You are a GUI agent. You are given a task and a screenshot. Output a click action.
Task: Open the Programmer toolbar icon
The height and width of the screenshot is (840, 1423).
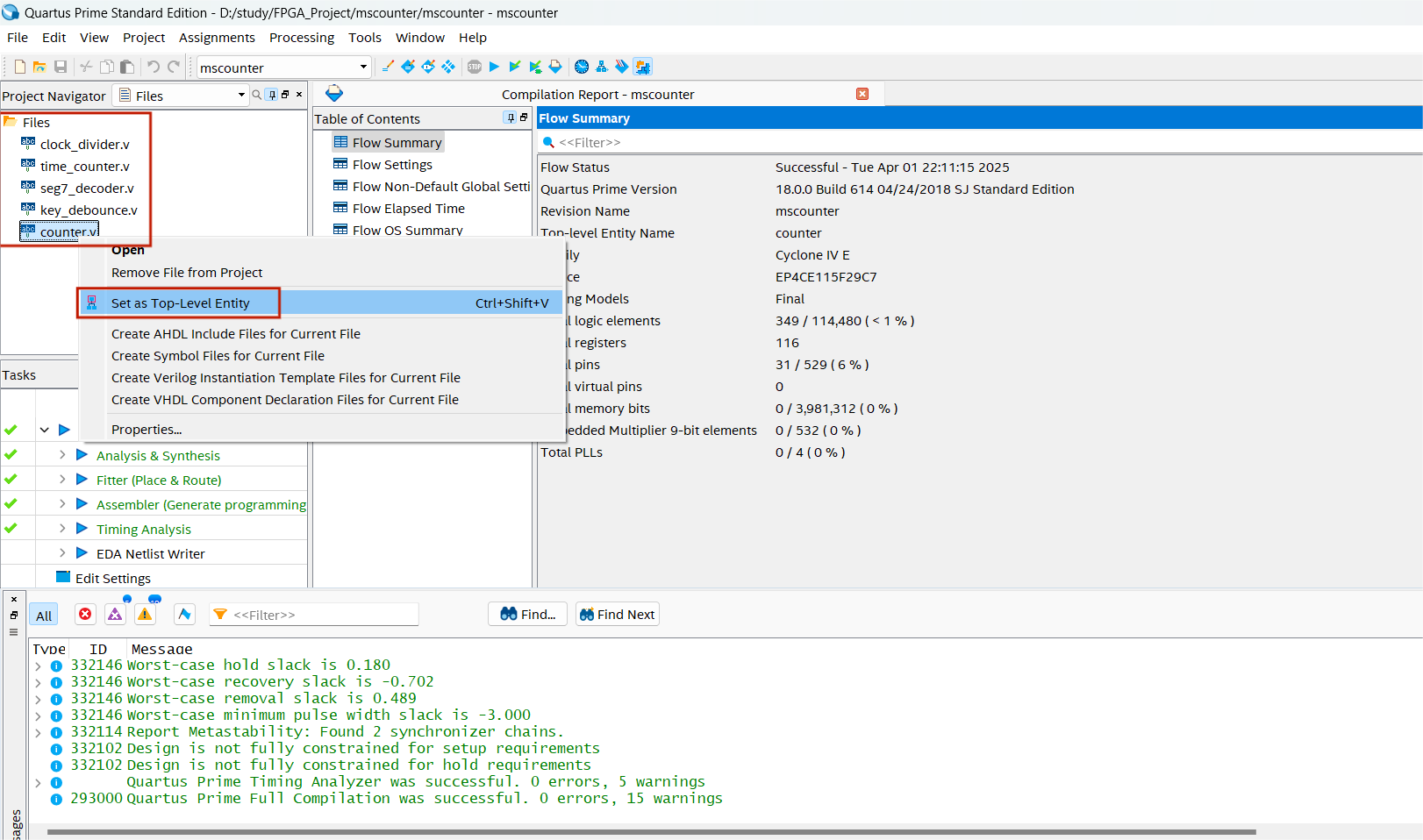pos(622,67)
